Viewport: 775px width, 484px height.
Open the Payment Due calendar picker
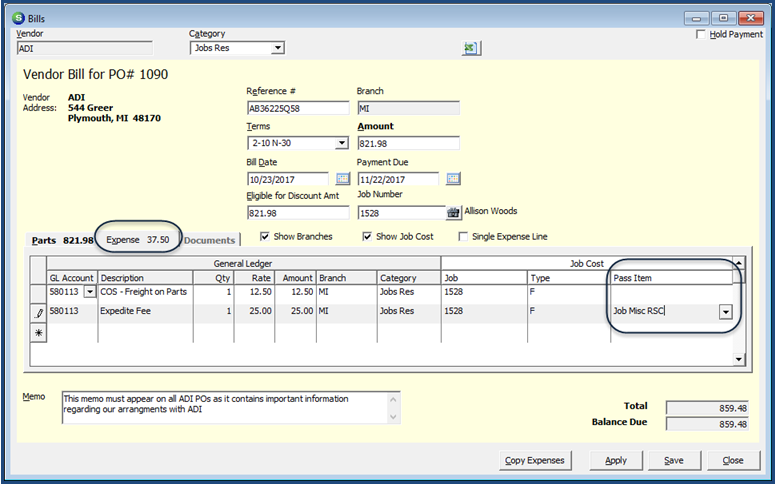pos(453,178)
